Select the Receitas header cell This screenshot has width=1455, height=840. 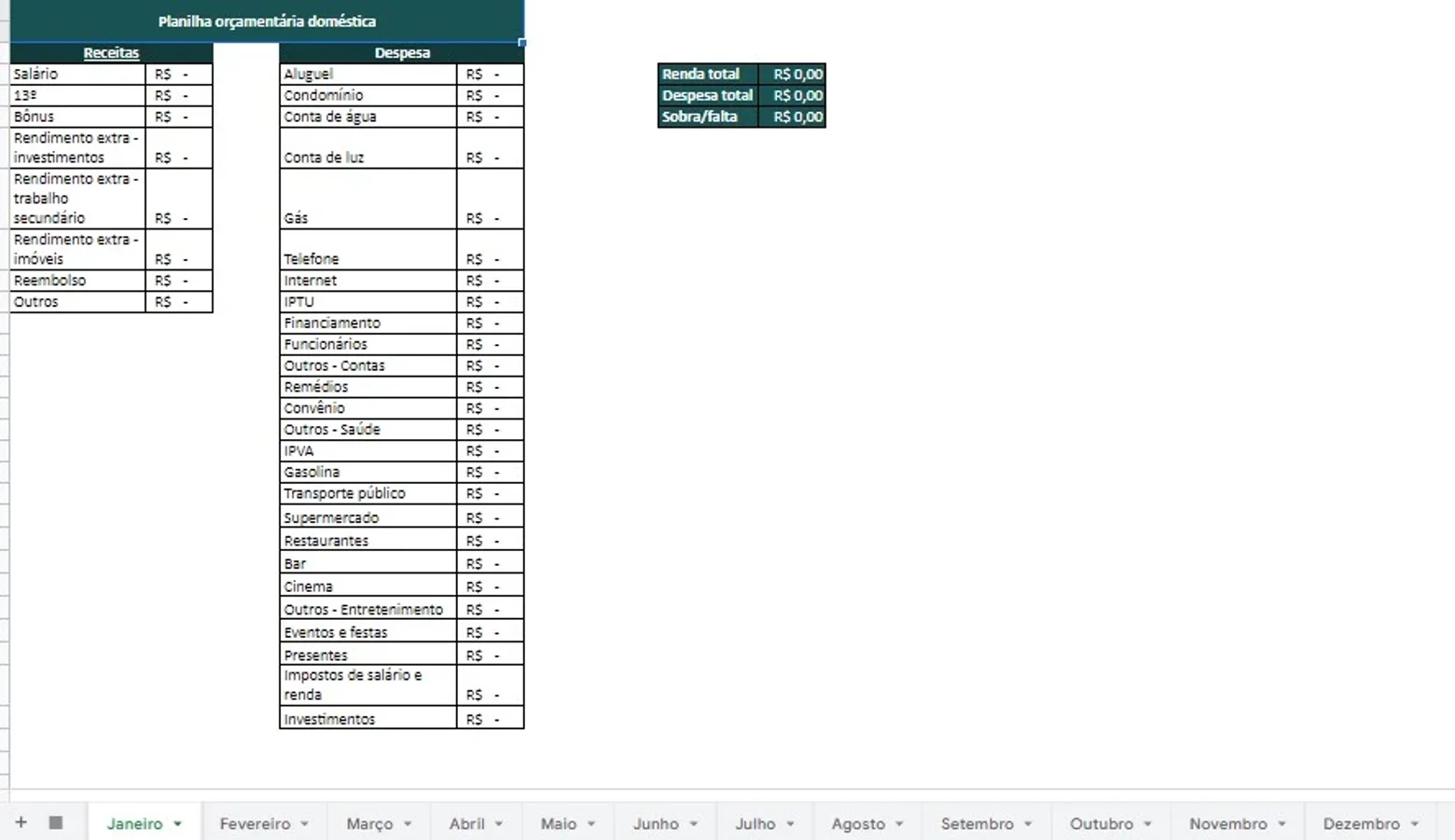[x=111, y=53]
